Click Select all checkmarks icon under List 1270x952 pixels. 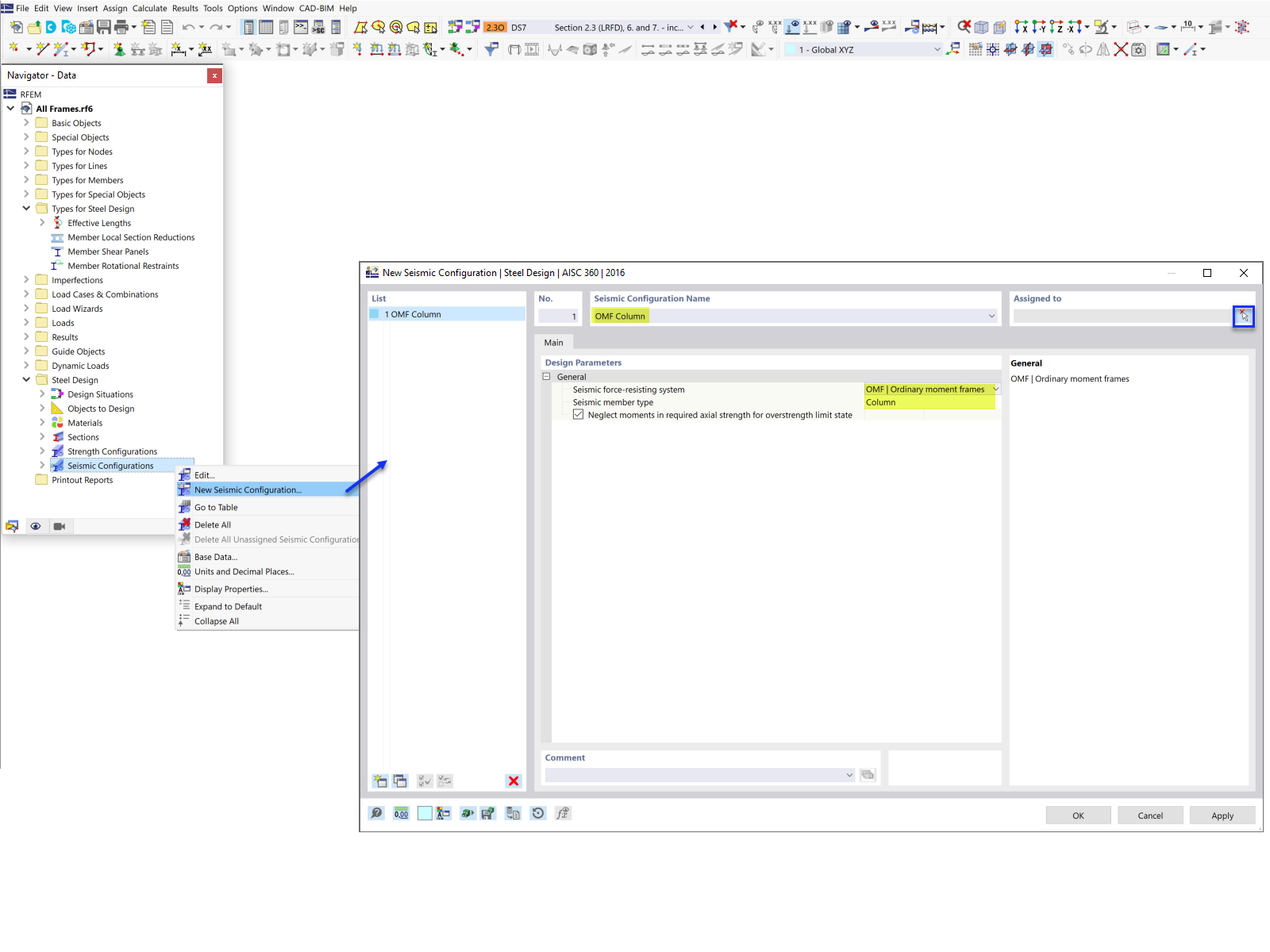[425, 781]
